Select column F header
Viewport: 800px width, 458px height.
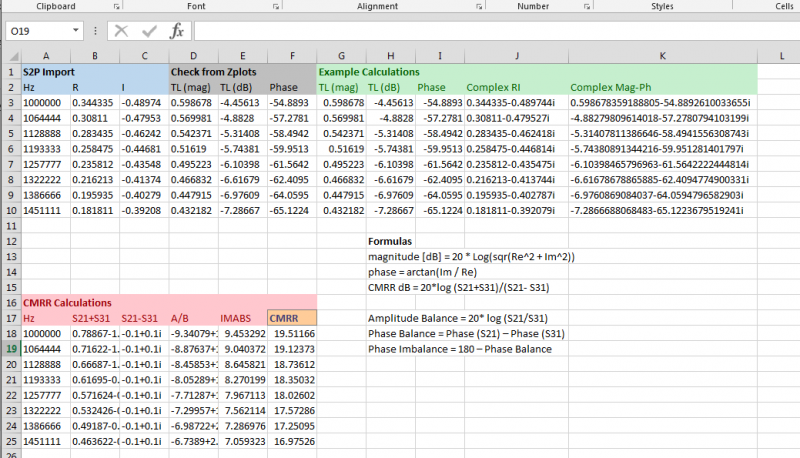point(292,56)
